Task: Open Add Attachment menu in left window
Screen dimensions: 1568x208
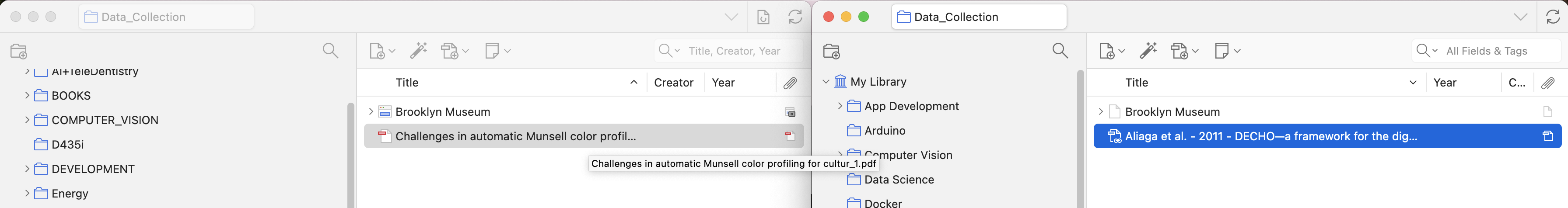Action: pyautogui.click(x=455, y=51)
